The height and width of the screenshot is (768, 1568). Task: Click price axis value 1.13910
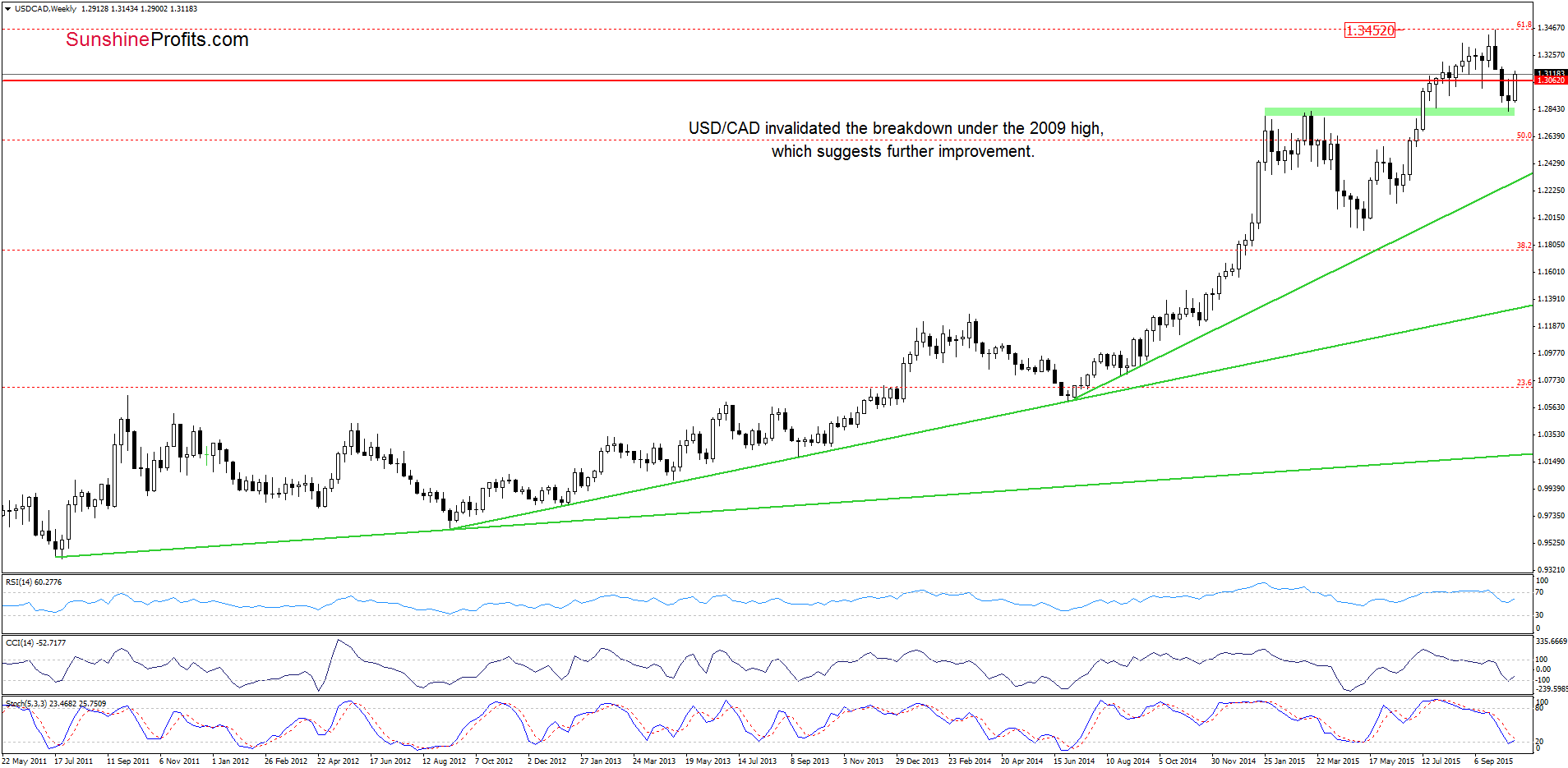[1551, 299]
